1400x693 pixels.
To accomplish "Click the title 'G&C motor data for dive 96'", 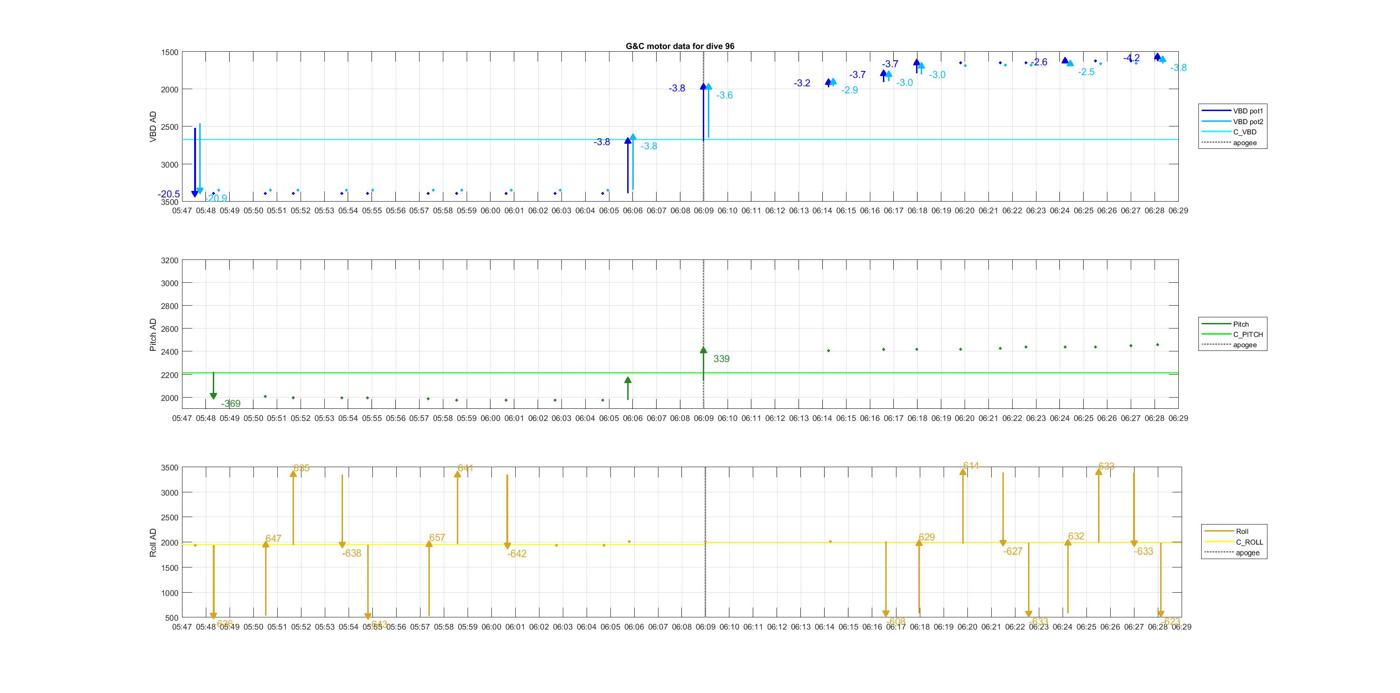I will coord(679,46).
